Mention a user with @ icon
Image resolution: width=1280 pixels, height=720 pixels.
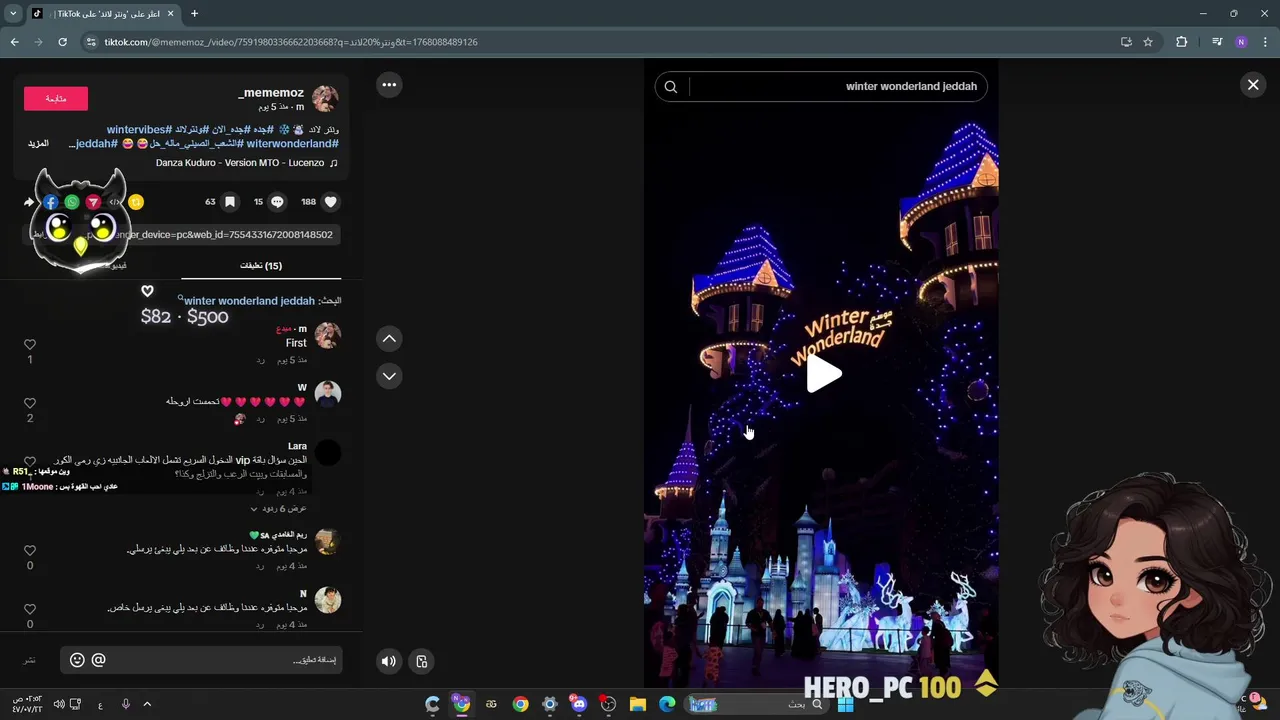click(x=98, y=660)
